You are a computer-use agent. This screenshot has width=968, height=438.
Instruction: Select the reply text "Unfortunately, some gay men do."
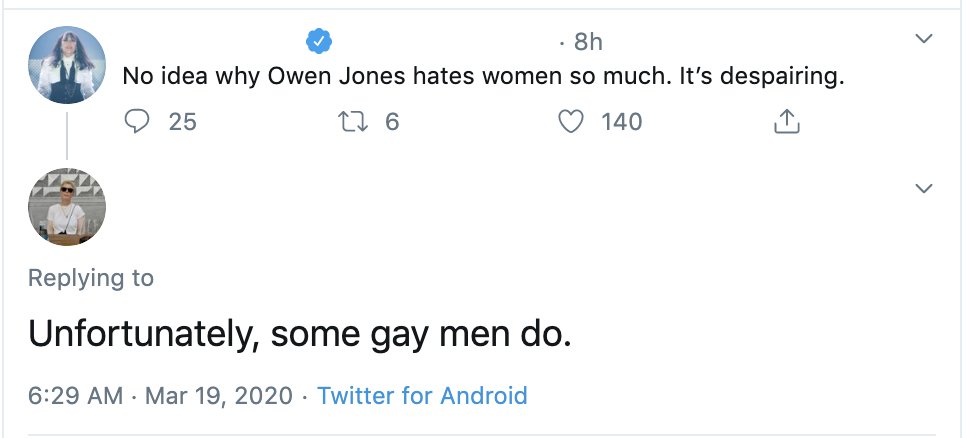coord(299,334)
